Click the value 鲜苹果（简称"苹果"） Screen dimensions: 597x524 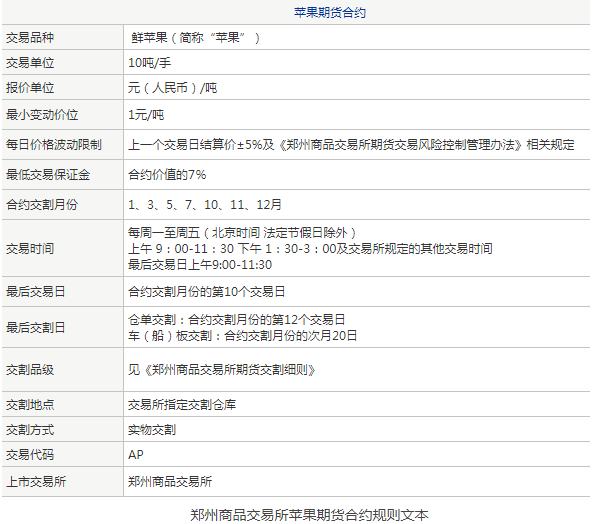pyautogui.click(x=195, y=38)
